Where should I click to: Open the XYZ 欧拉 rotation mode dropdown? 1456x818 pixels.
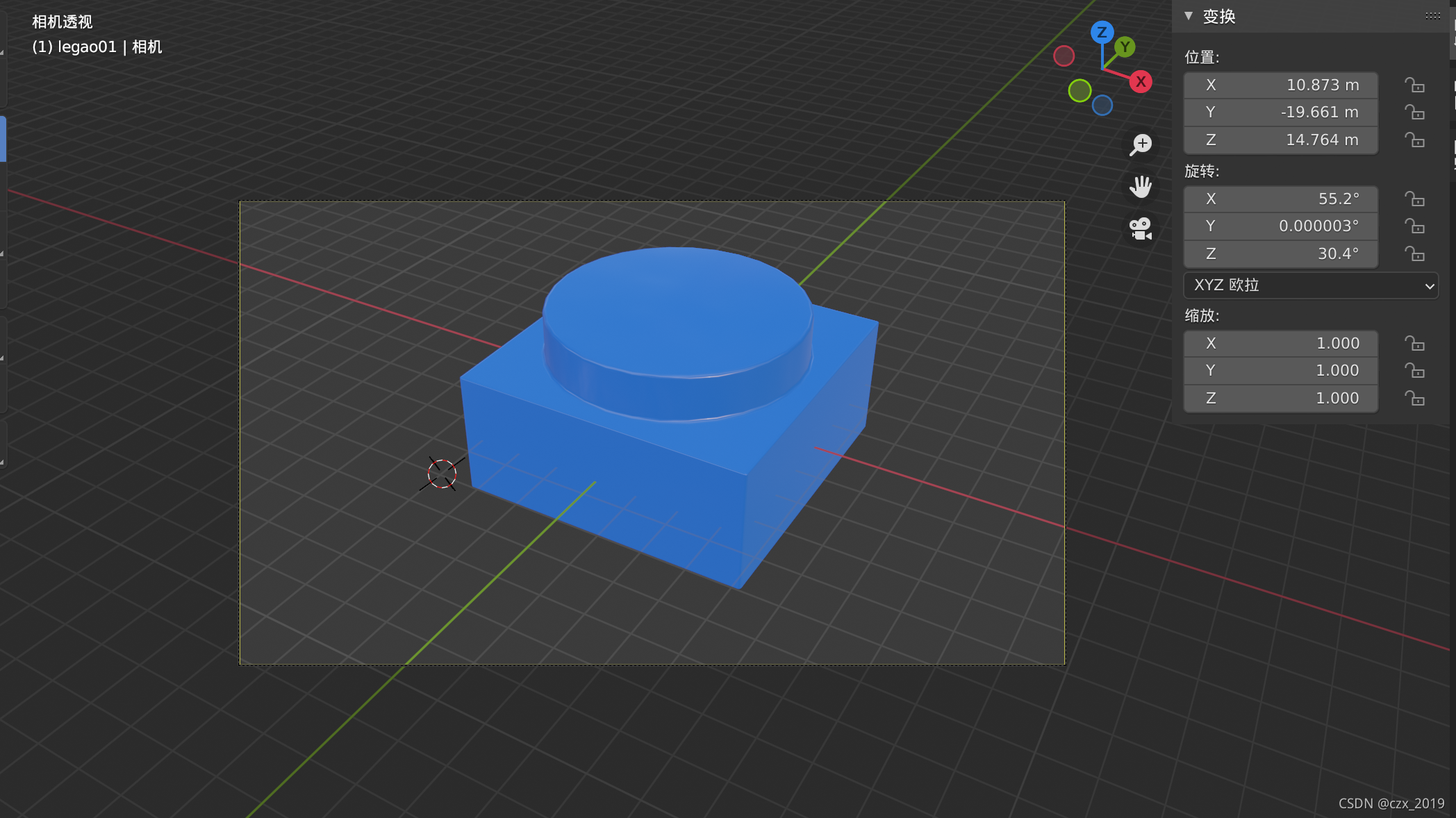pyautogui.click(x=1310, y=285)
